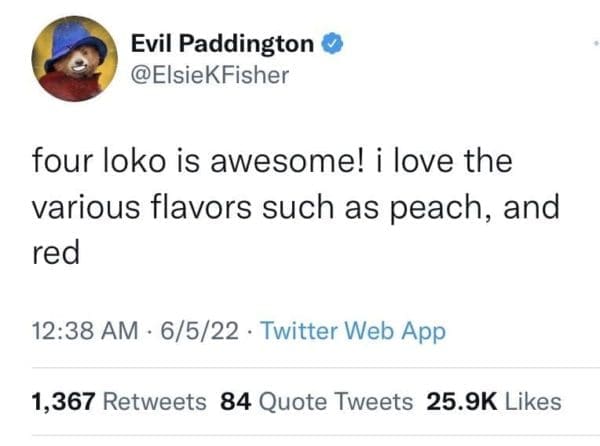Click the "1,367" retweet count number

pyautogui.click(x=64, y=402)
